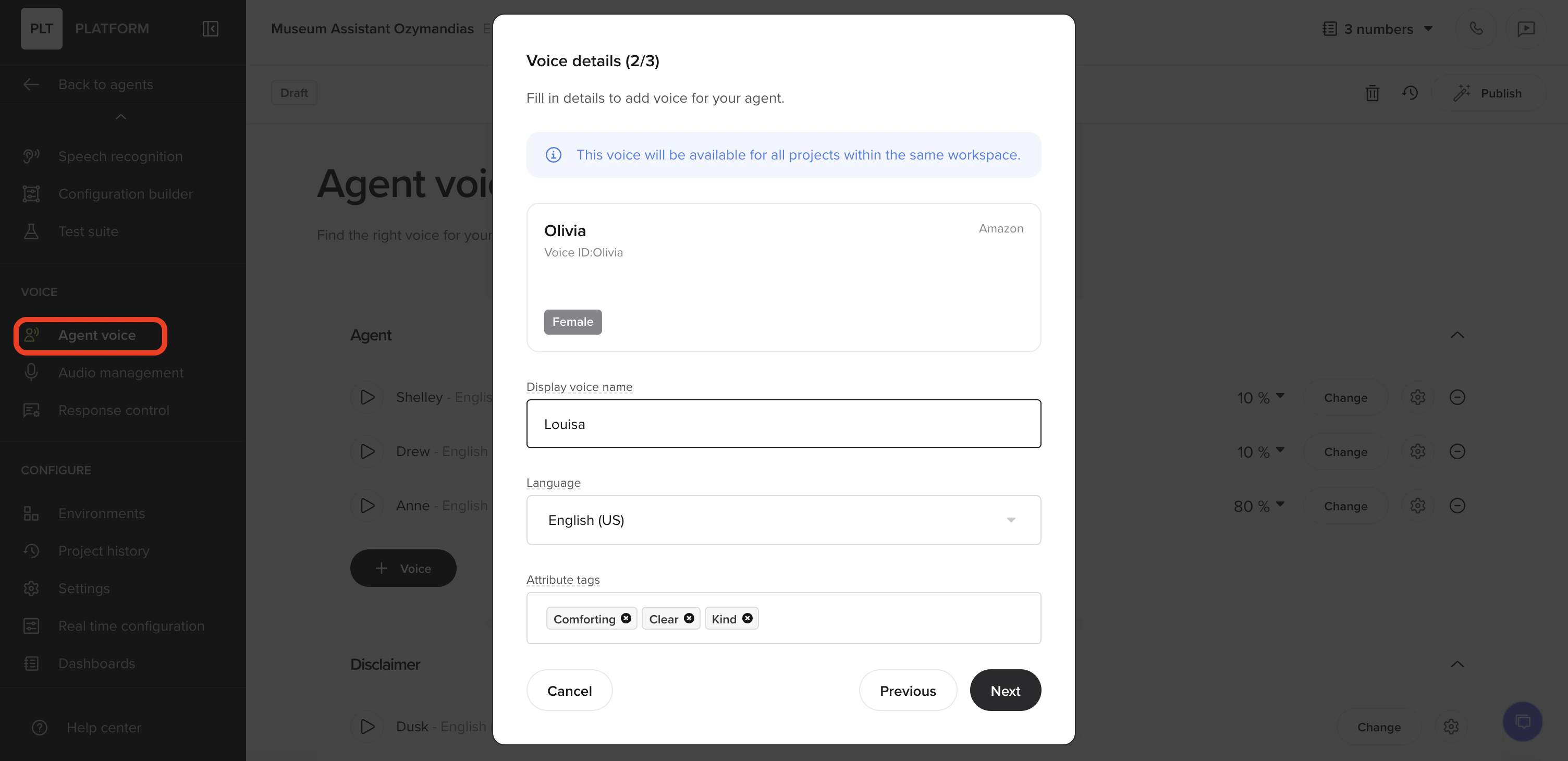This screenshot has height=761, width=1568.
Task: Open Audio management
Action: coord(121,373)
